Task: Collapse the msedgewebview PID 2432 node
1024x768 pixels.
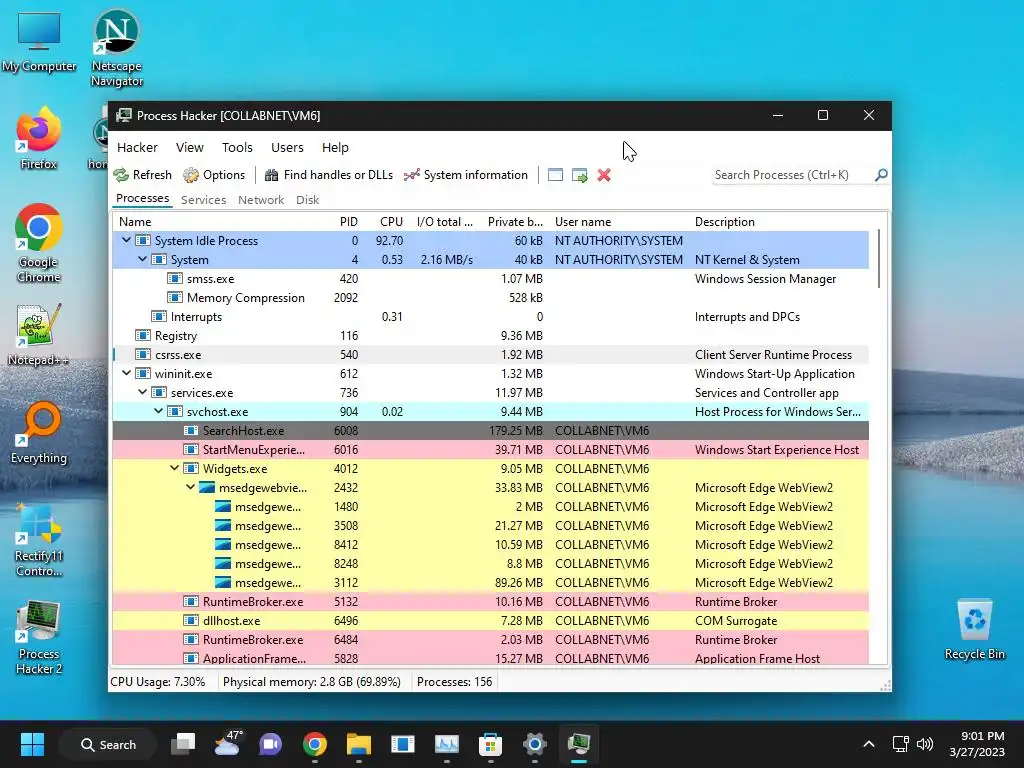Action: [190, 487]
